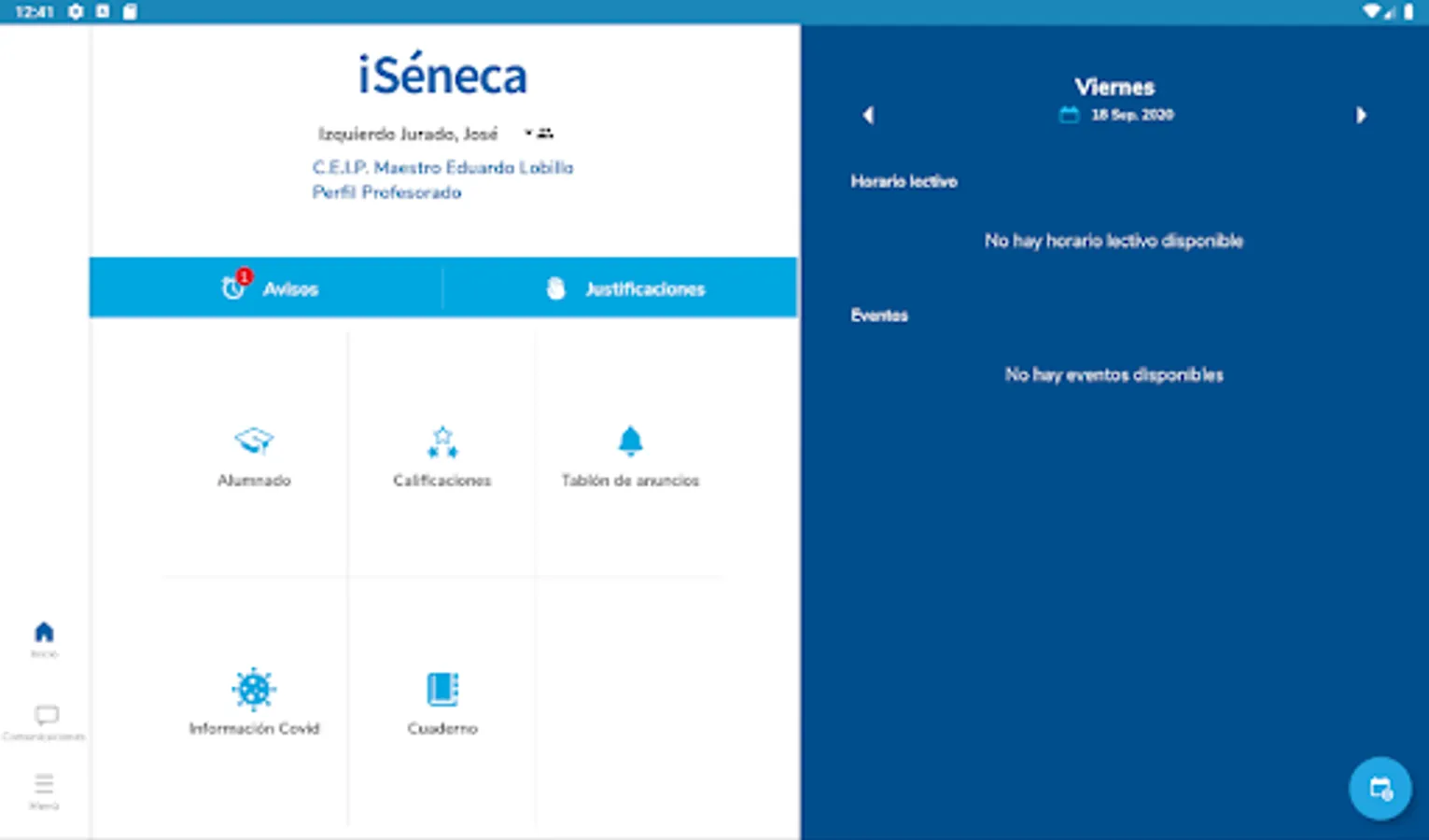Open Tablón de anuncios bell icon
The width and height of the screenshot is (1429, 840).
(x=631, y=441)
